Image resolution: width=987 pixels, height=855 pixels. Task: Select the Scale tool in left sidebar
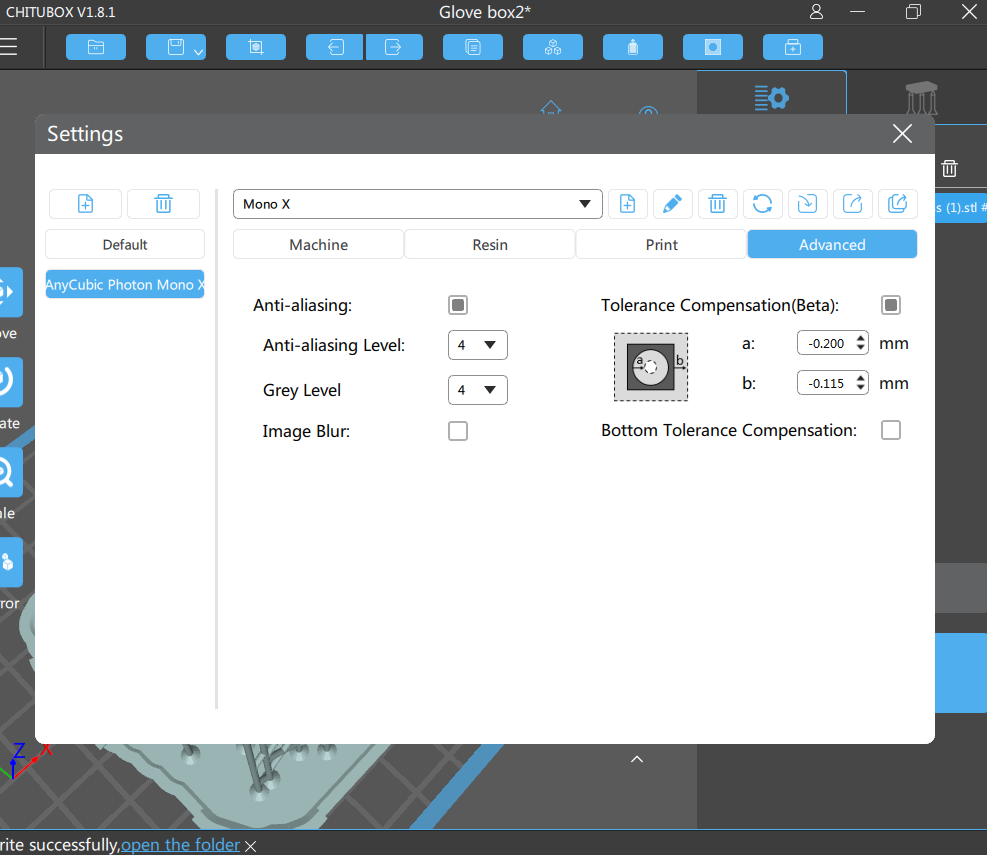tap(9, 472)
